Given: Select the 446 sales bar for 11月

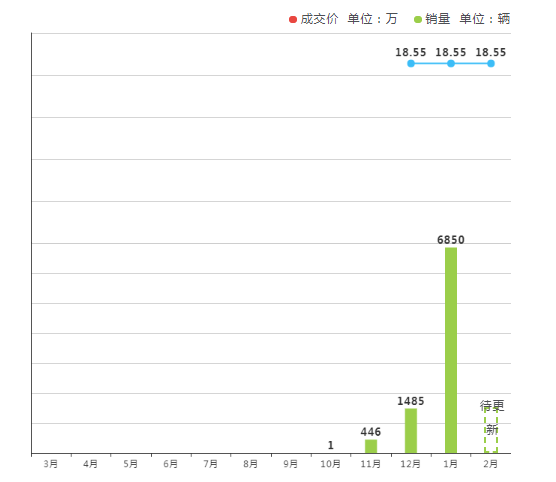Looking at the screenshot, I should pos(371,446).
